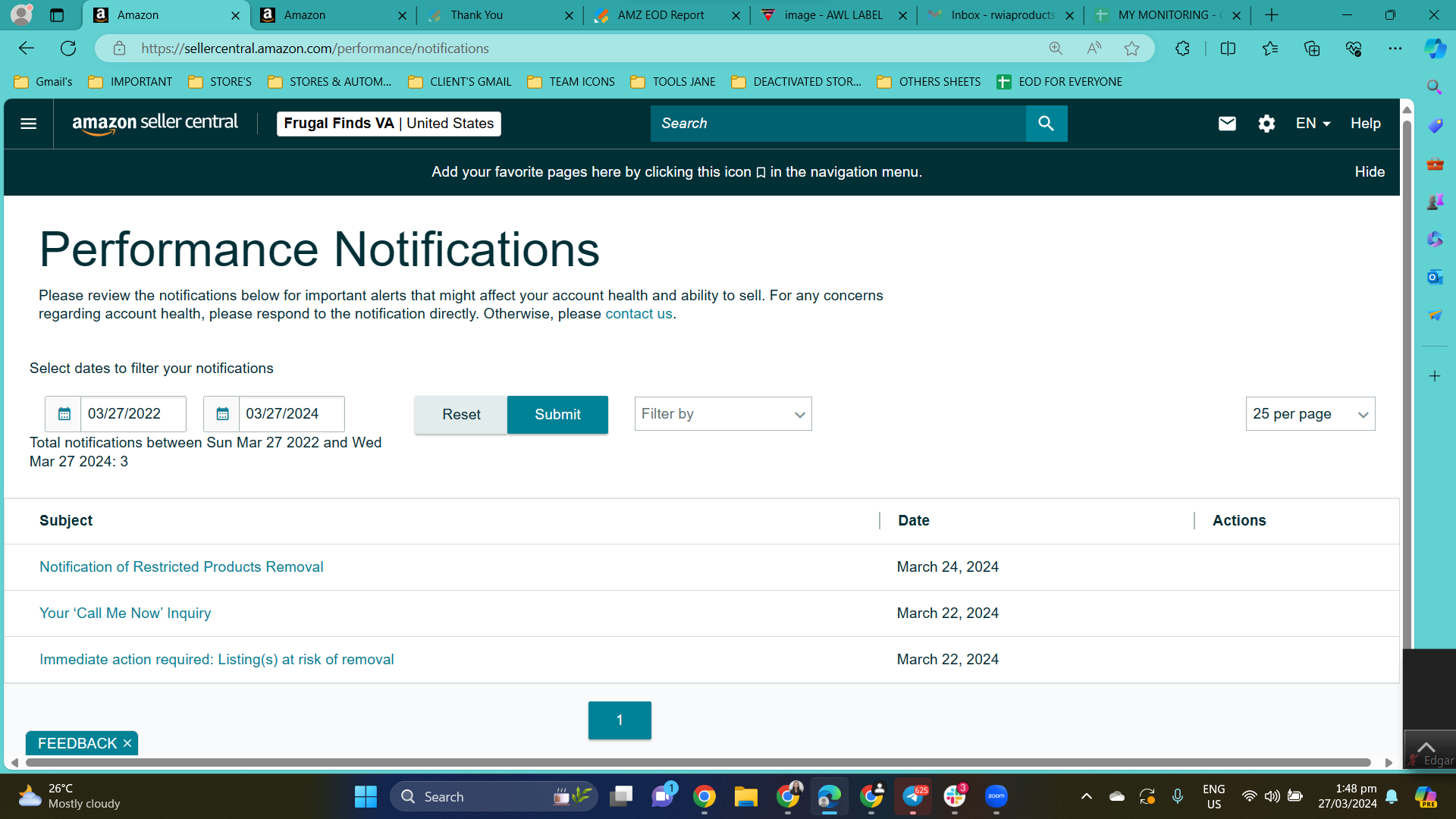The width and height of the screenshot is (1456, 819).
Task: Open Zoom from the taskbar
Action: tap(996, 796)
